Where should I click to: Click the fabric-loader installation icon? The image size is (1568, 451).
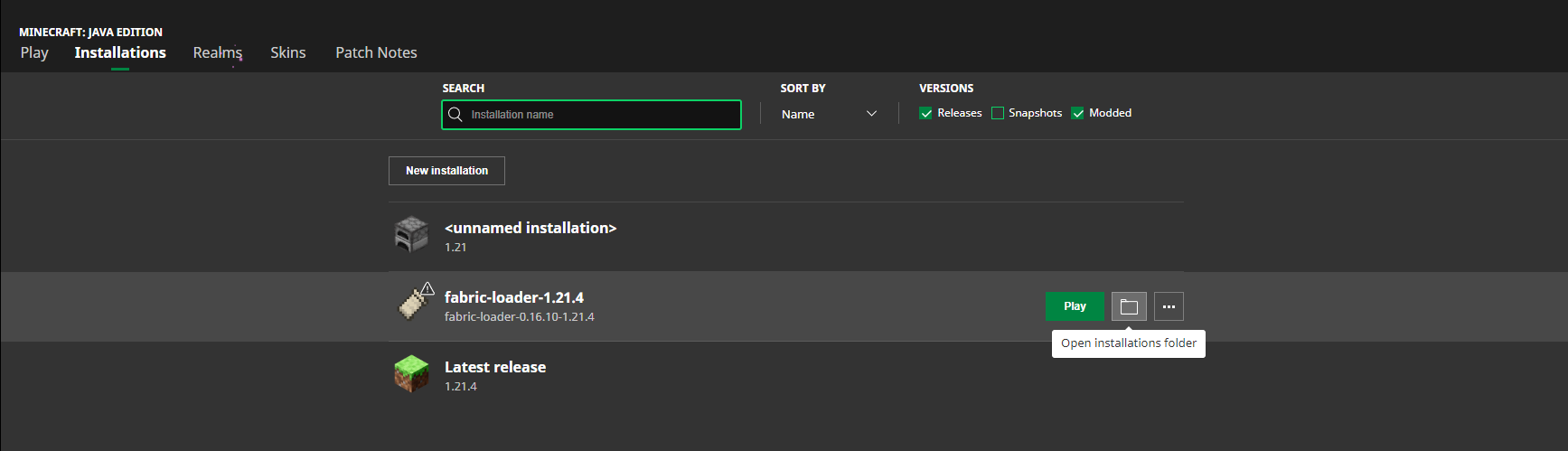point(415,303)
